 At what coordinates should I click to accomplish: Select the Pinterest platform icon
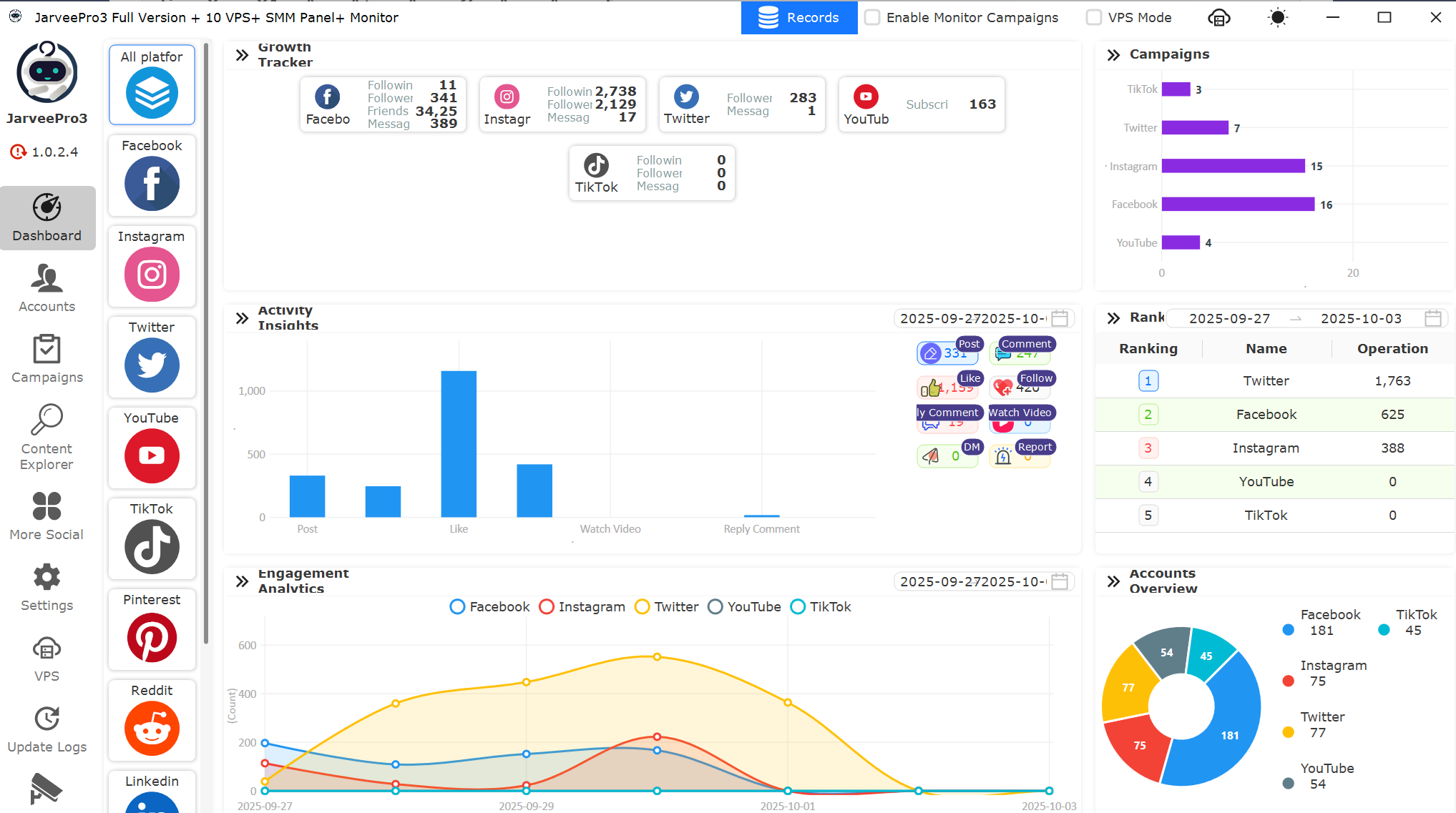click(x=152, y=637)
